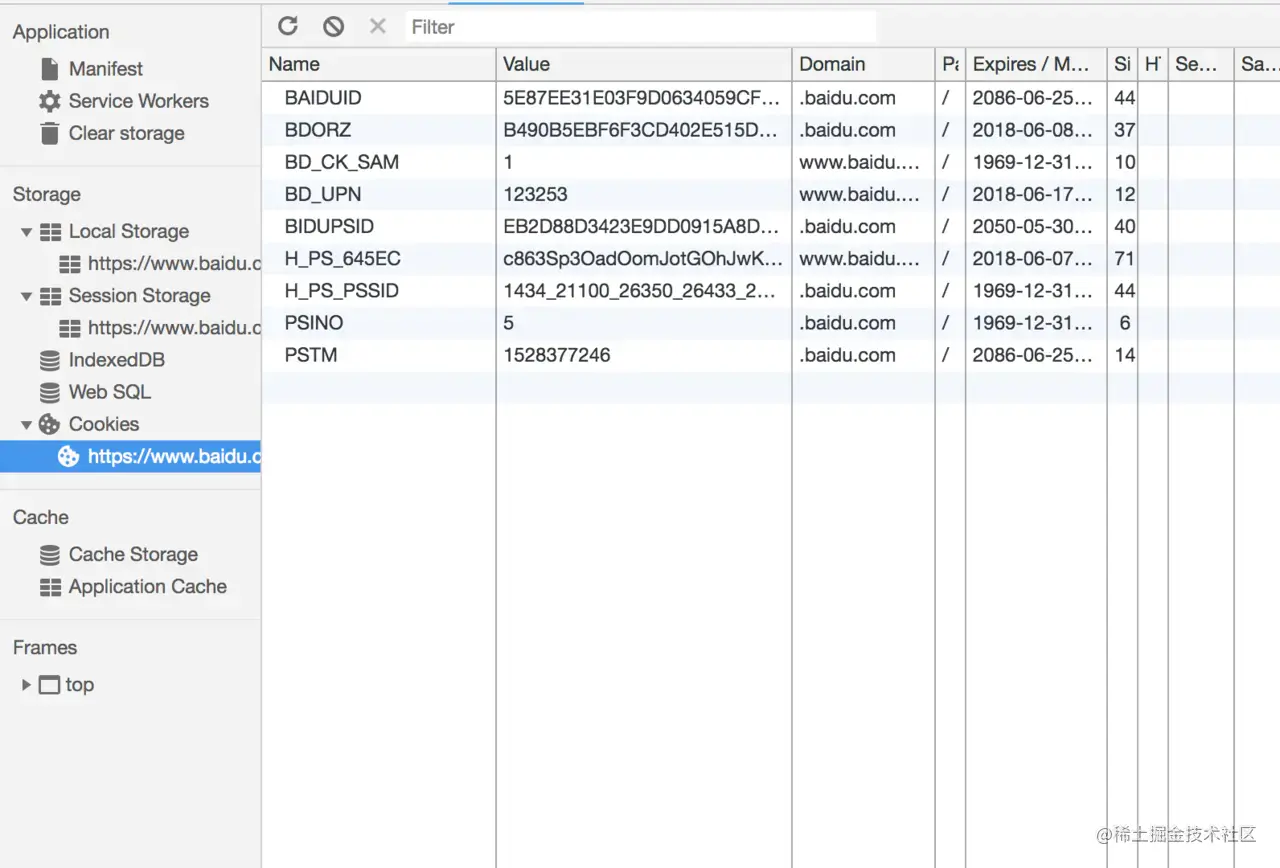Screen dimensions: 1280x868
Task: Collapse the Cookies tree node
Action: (27, 425)
